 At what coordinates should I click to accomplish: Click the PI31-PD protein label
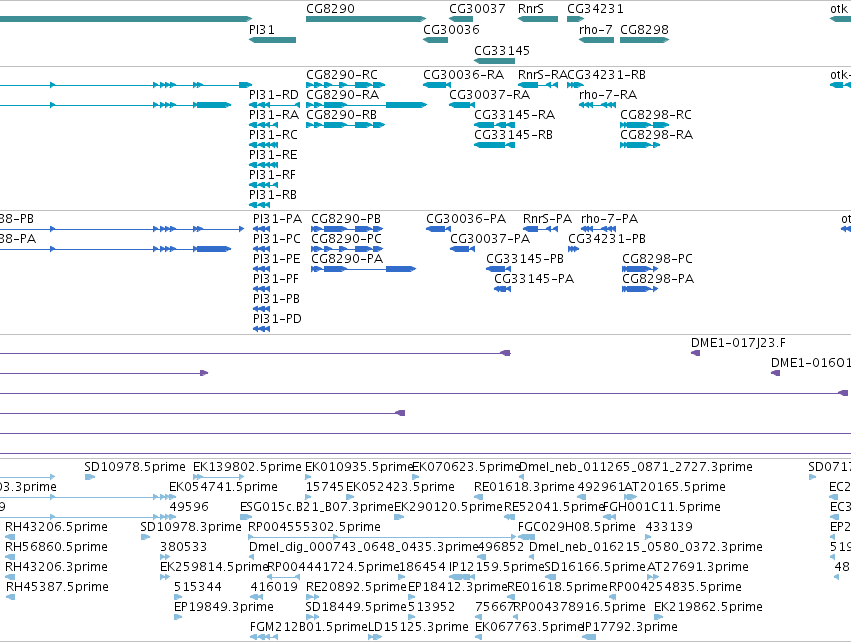point(277,319)
